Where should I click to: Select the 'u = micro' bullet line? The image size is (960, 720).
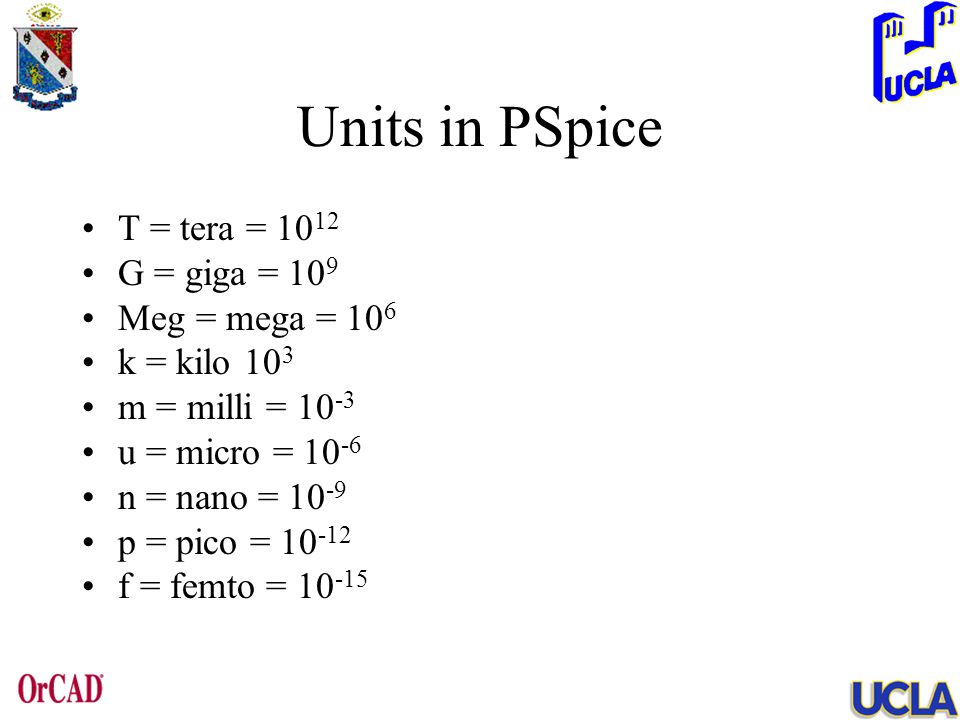[x=239, y=452]
